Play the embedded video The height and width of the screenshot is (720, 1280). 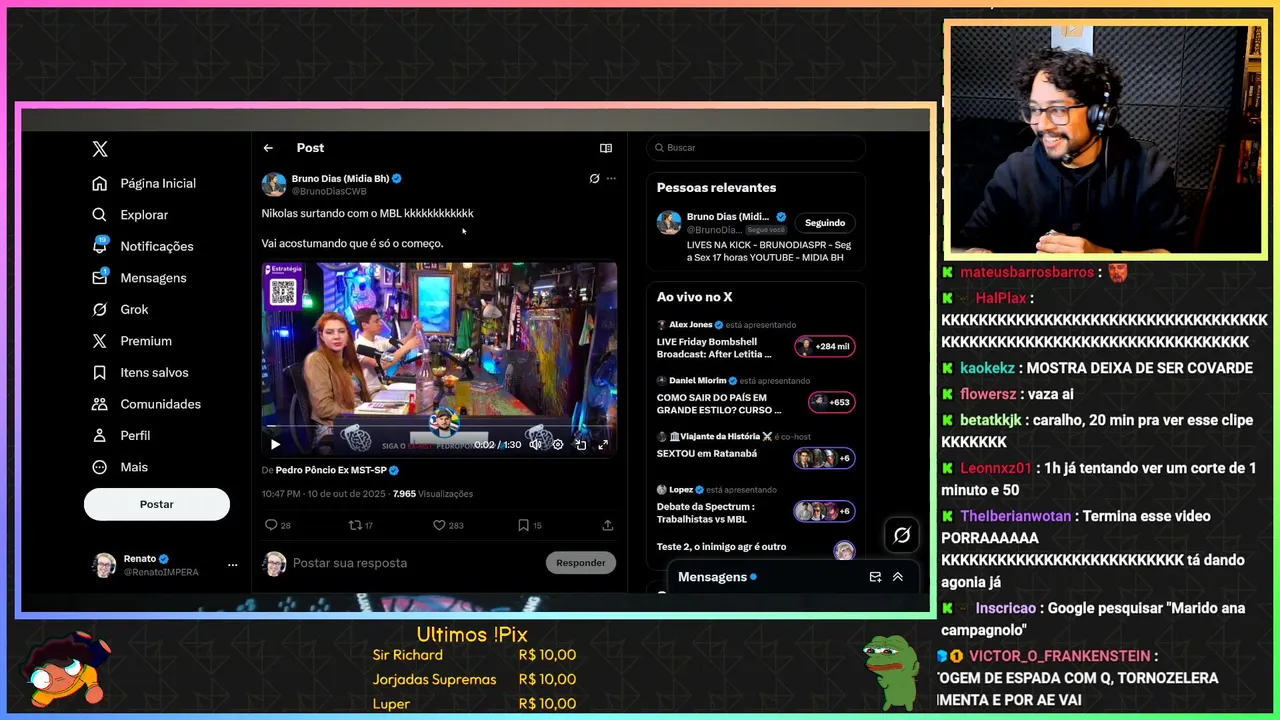[x=275, y=445]
